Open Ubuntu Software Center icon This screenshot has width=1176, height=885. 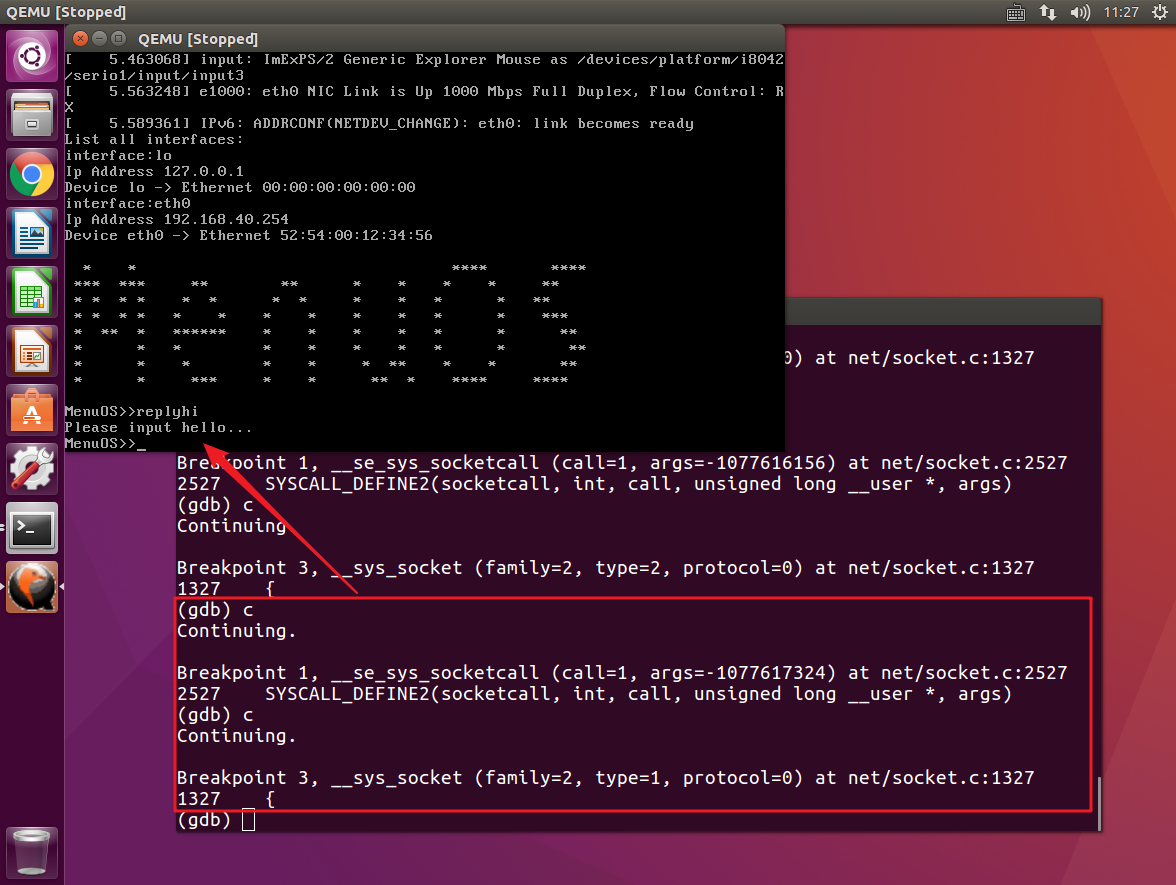coord(32,410)
